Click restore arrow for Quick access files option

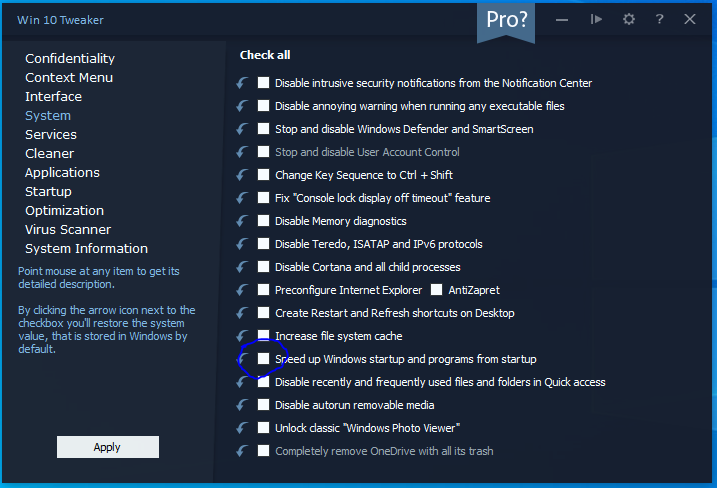pos(242,382)
